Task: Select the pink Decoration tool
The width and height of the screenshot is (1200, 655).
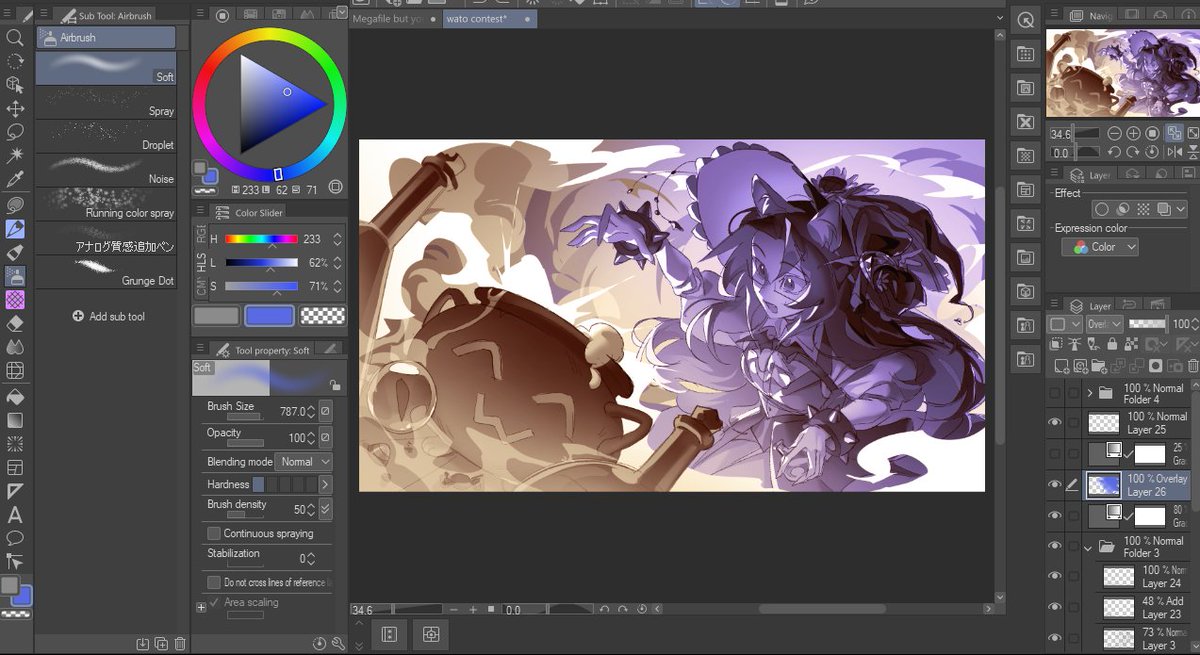Action: coord(15,299)
